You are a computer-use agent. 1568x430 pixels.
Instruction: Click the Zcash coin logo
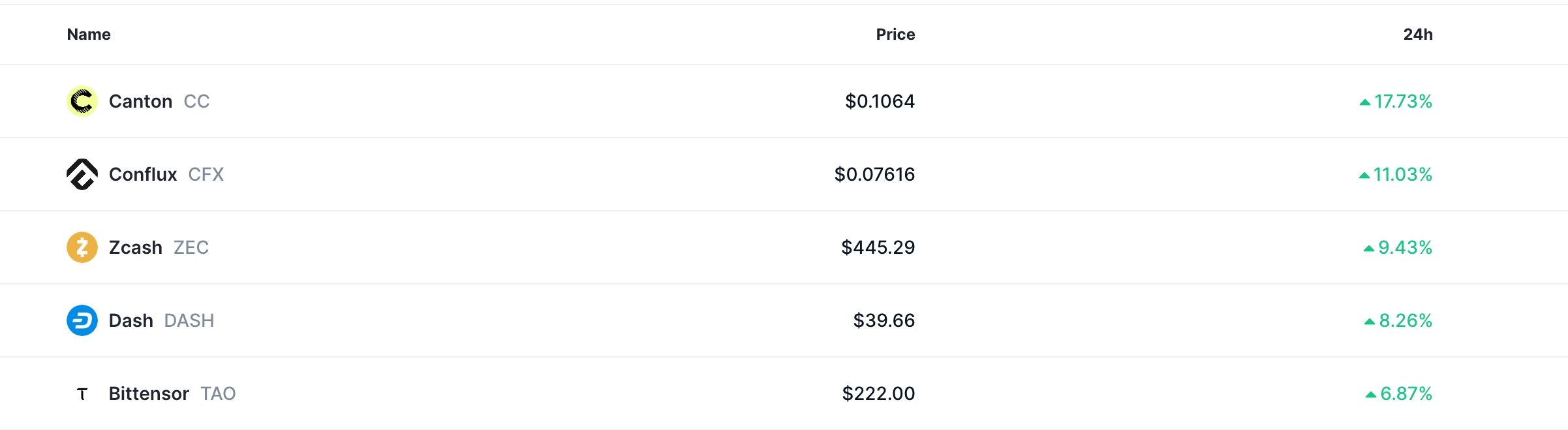pos(82,247)
